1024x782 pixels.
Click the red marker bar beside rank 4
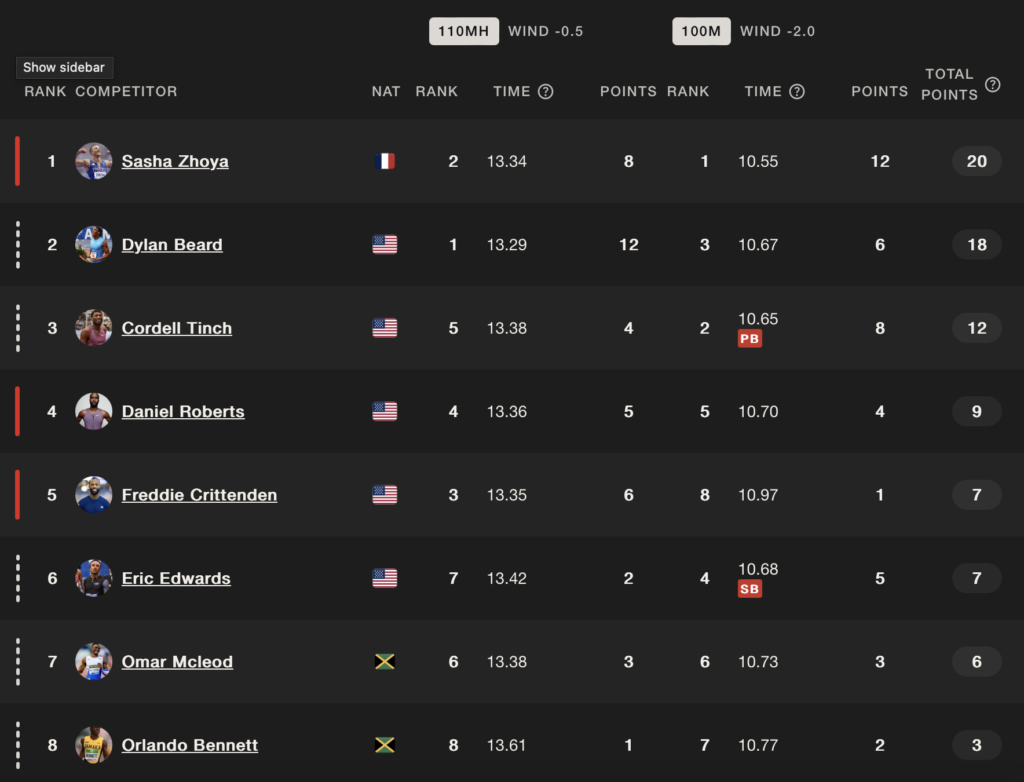18,411
